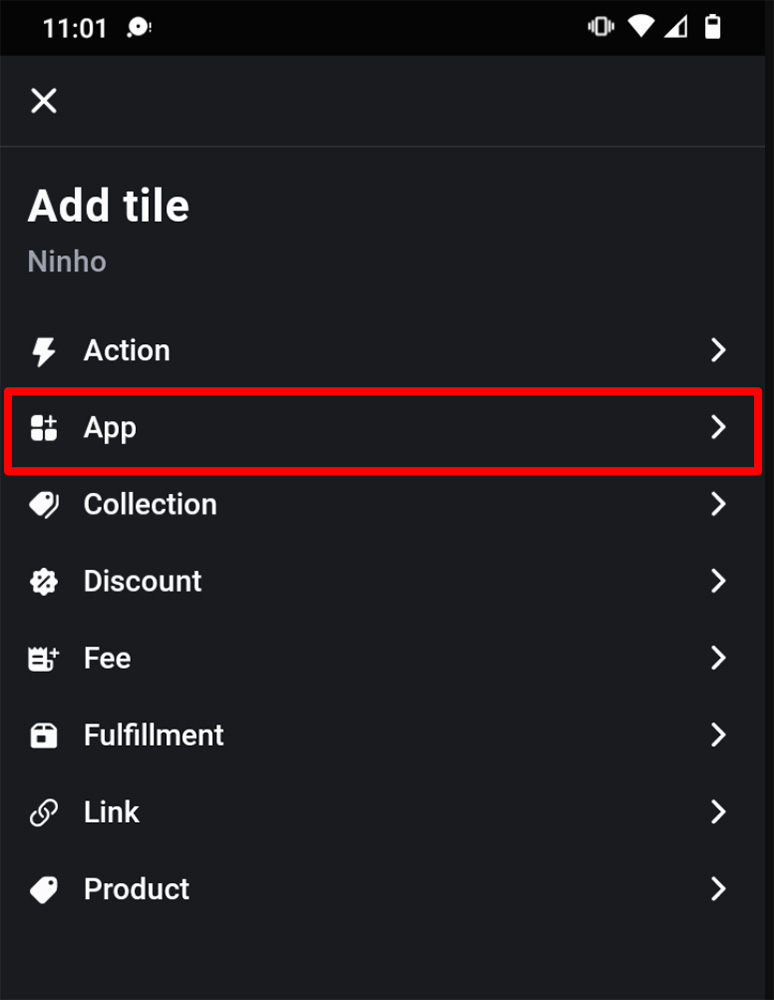Expand the App row chevron
Screen dimensions: 774x1000
click(718, 427)
